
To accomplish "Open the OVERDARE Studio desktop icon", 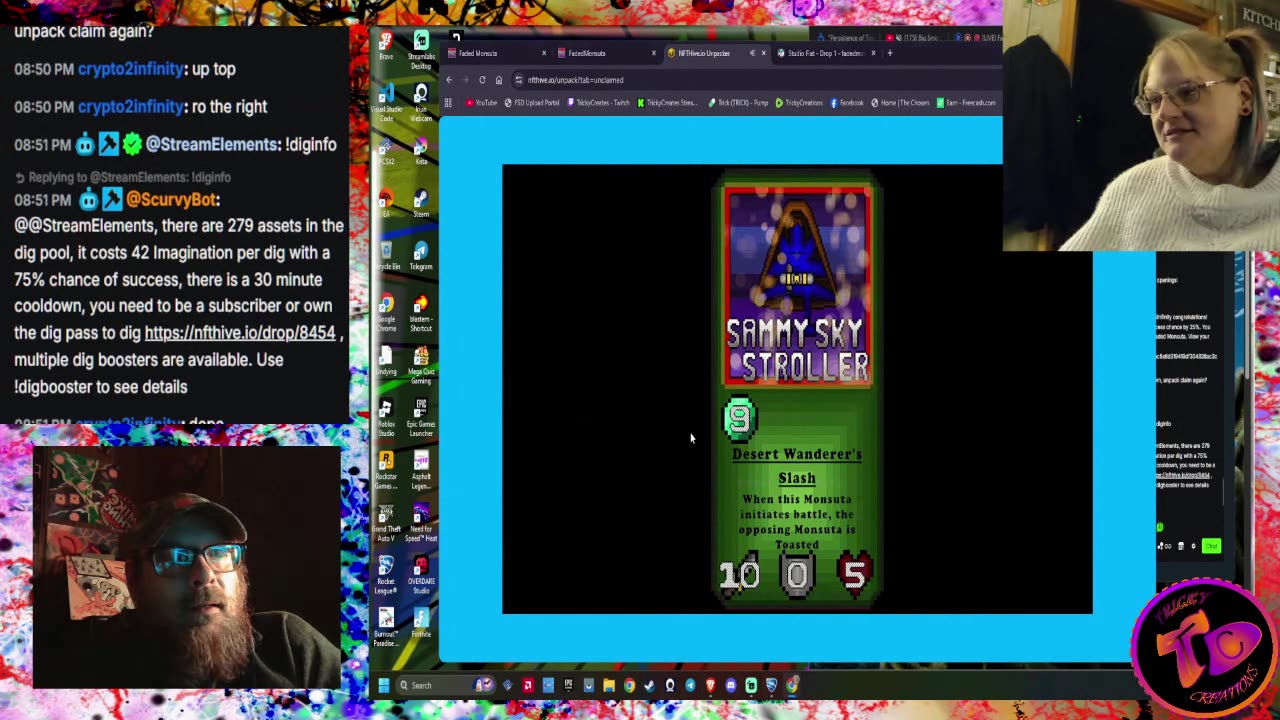I will coord(421,575).
